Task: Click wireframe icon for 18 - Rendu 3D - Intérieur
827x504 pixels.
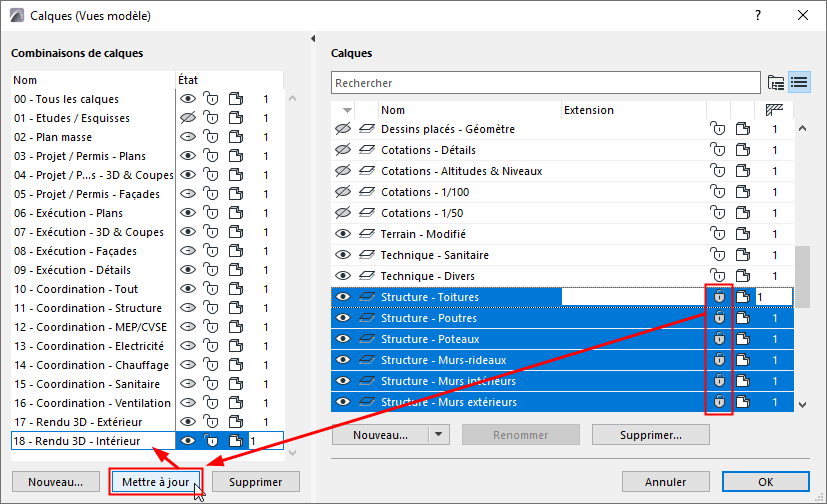Action: pyautogui.click(x=236, y=441)
